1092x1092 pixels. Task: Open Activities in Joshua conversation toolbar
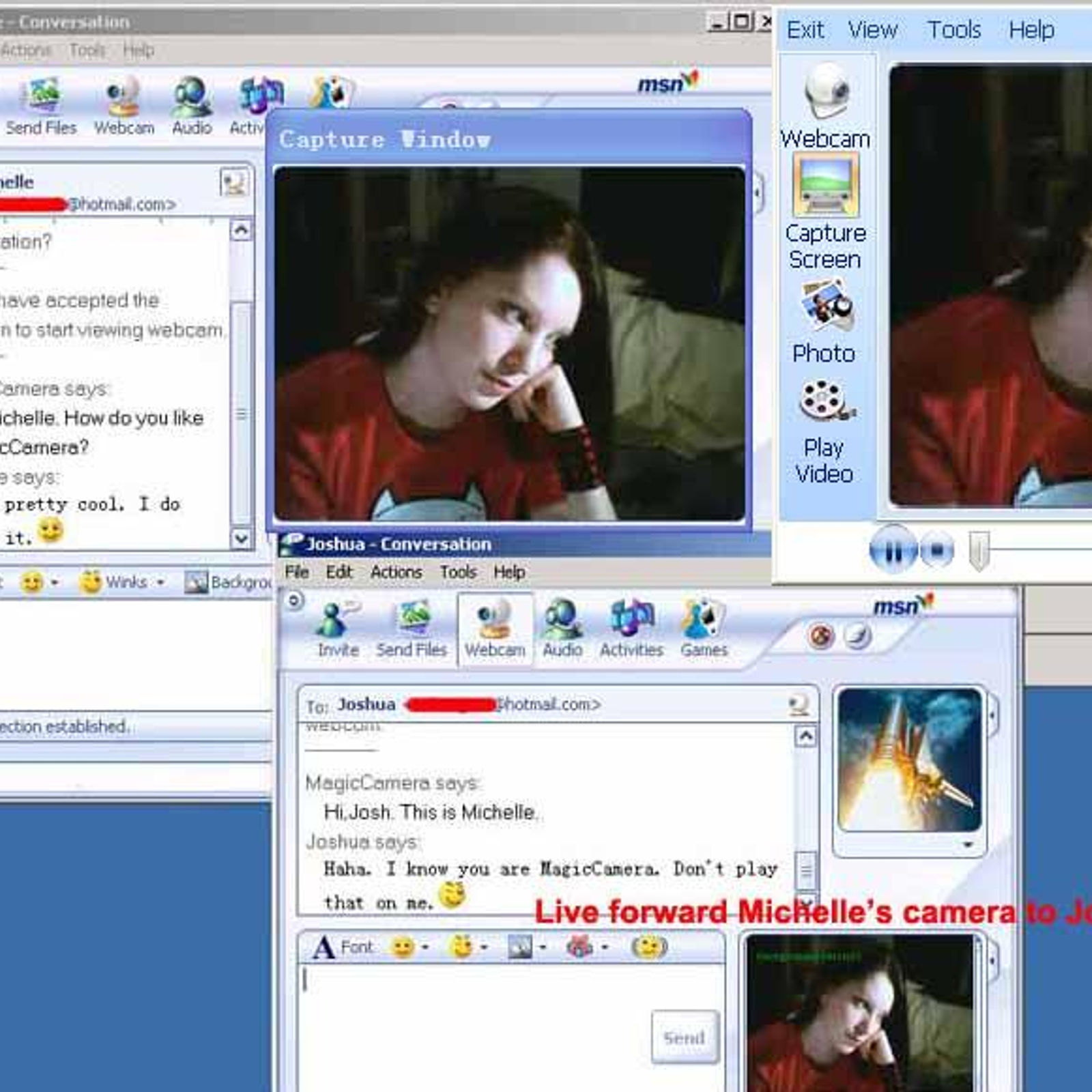tap(631, 629)
